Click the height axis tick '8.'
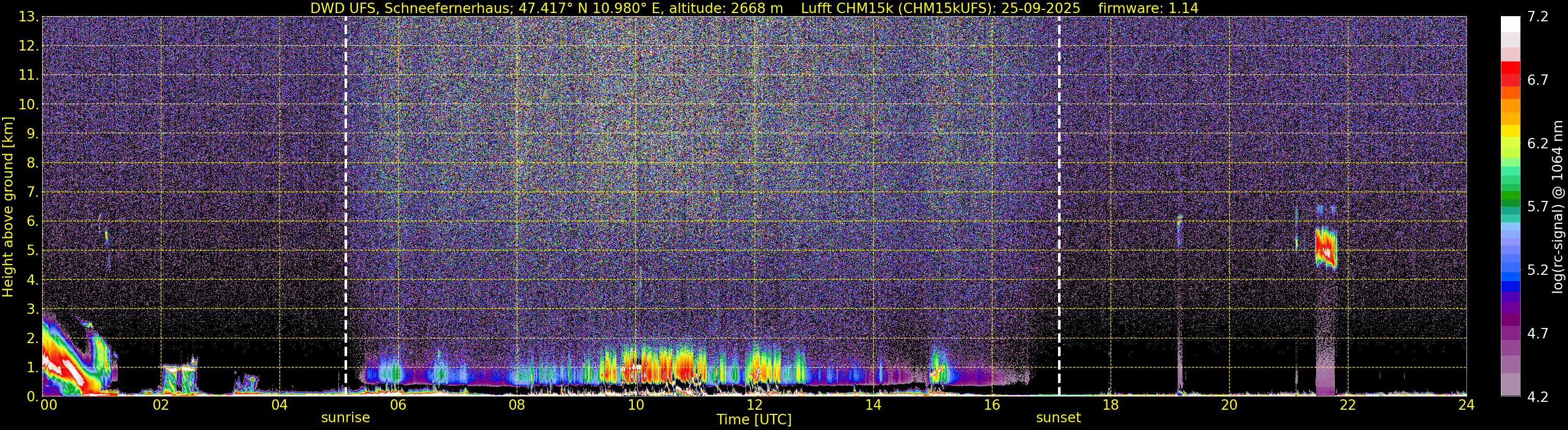 tap(32, 162)
